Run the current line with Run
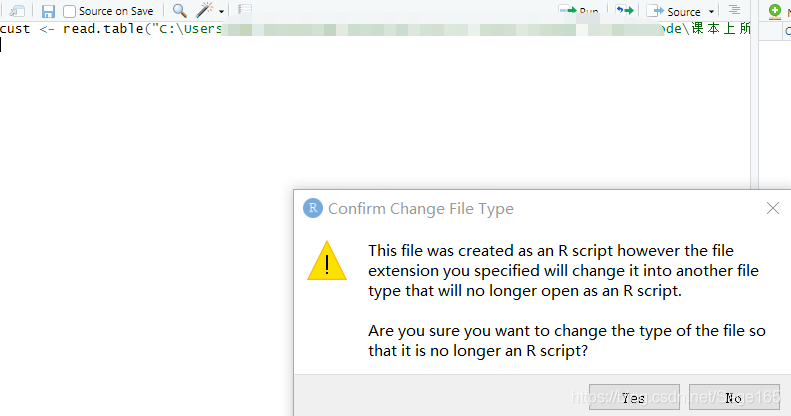Image resolution: width=791 pixels, height=416 pixels. pos(579,10)
